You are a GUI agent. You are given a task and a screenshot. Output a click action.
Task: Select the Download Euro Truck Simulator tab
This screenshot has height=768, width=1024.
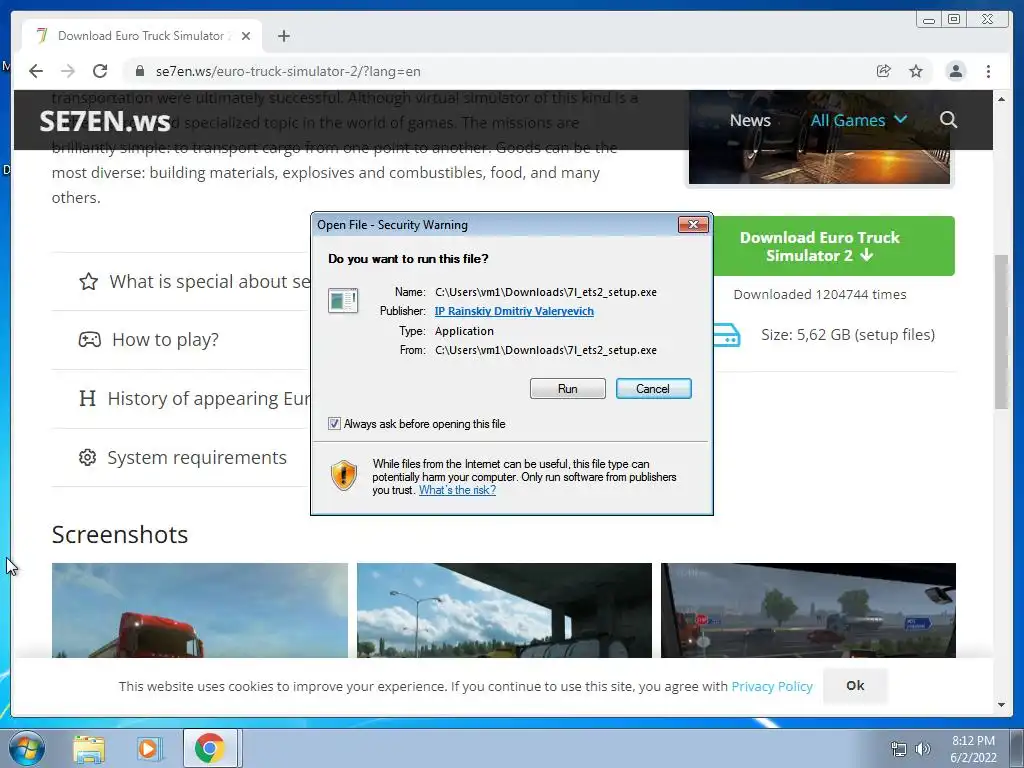pos(142,36)
